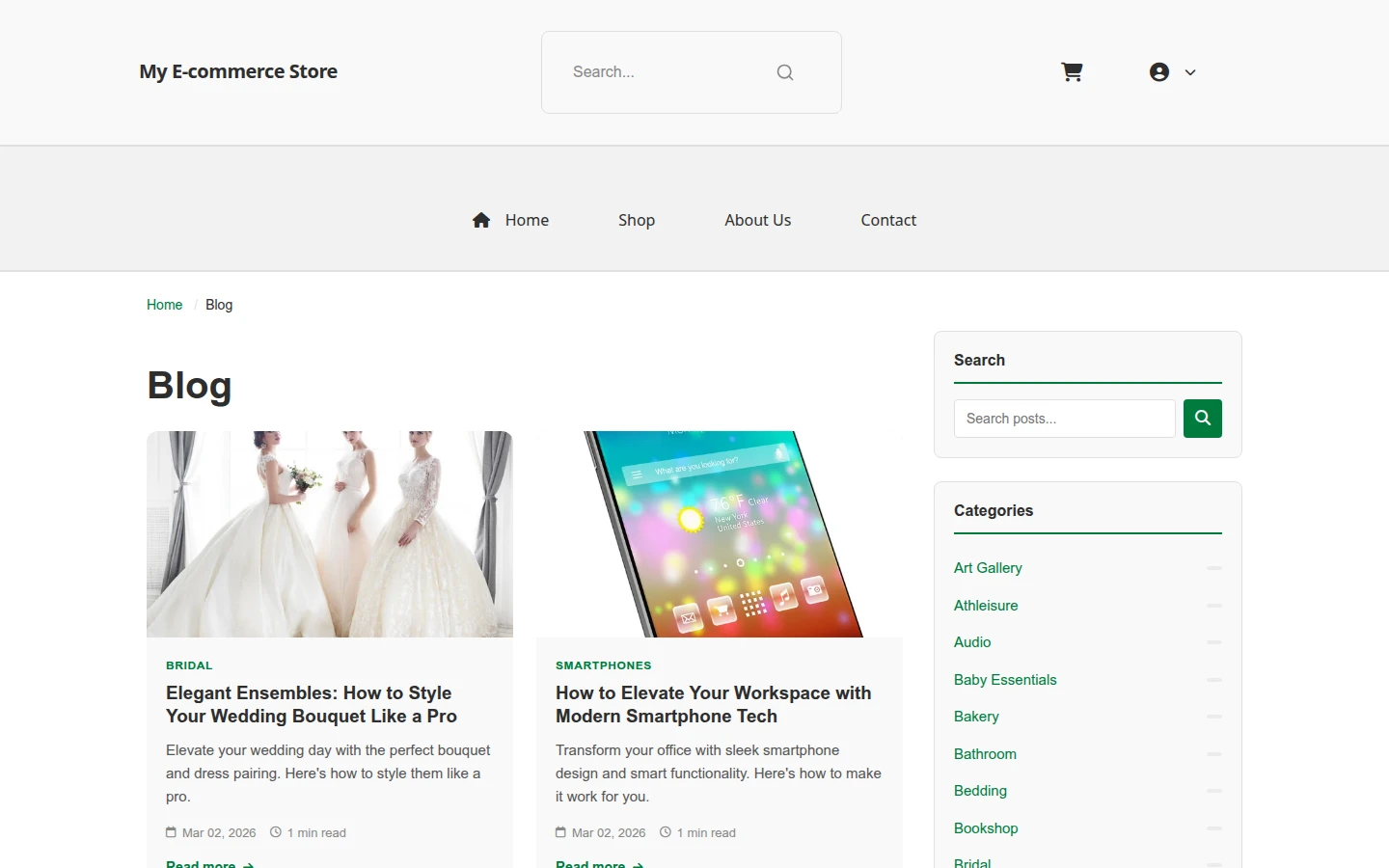Click the user account avatar icon
This screenshot has height=868, width=1389.
coord(1159,72)
